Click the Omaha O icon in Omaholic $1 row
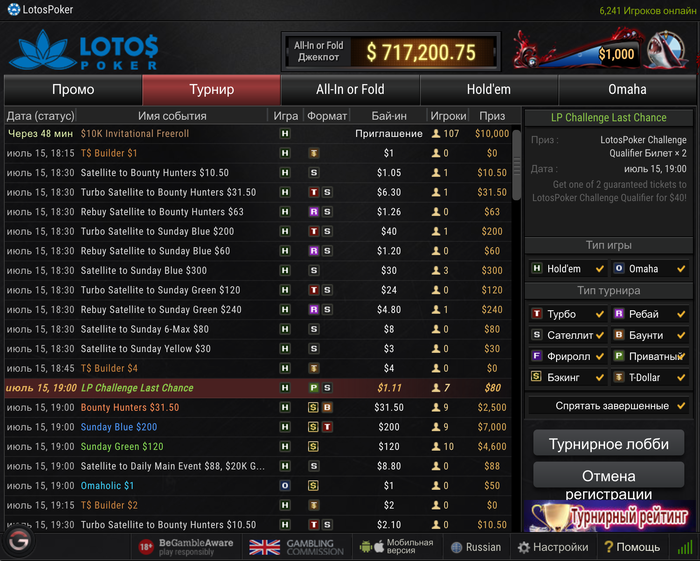 pyautogui.click(x=285, y=486)
